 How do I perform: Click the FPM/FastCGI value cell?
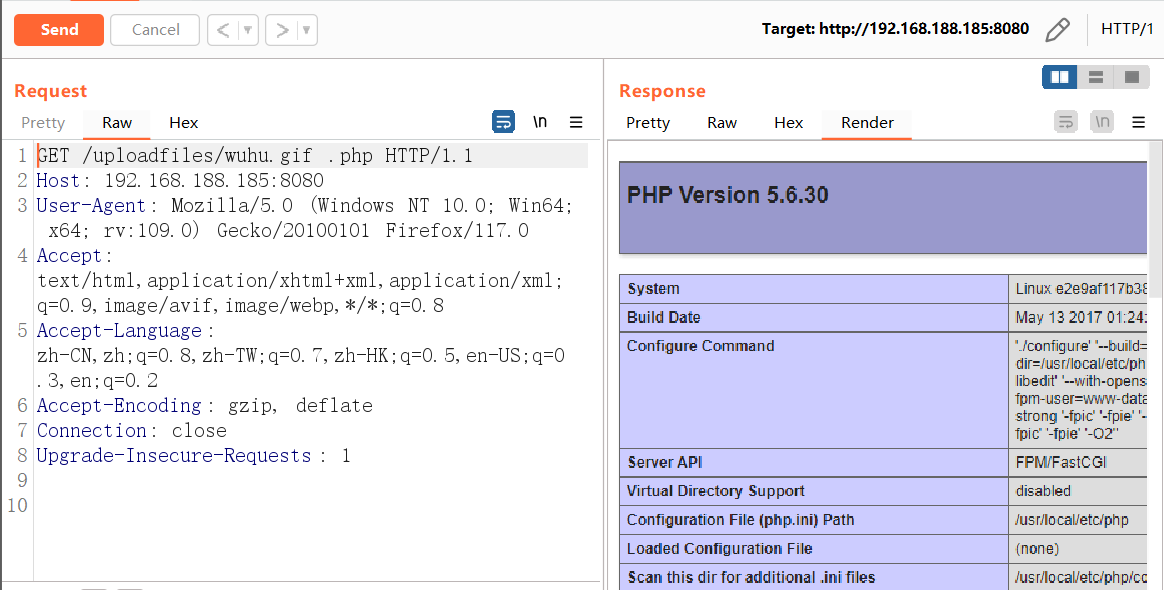point(1061,462)
